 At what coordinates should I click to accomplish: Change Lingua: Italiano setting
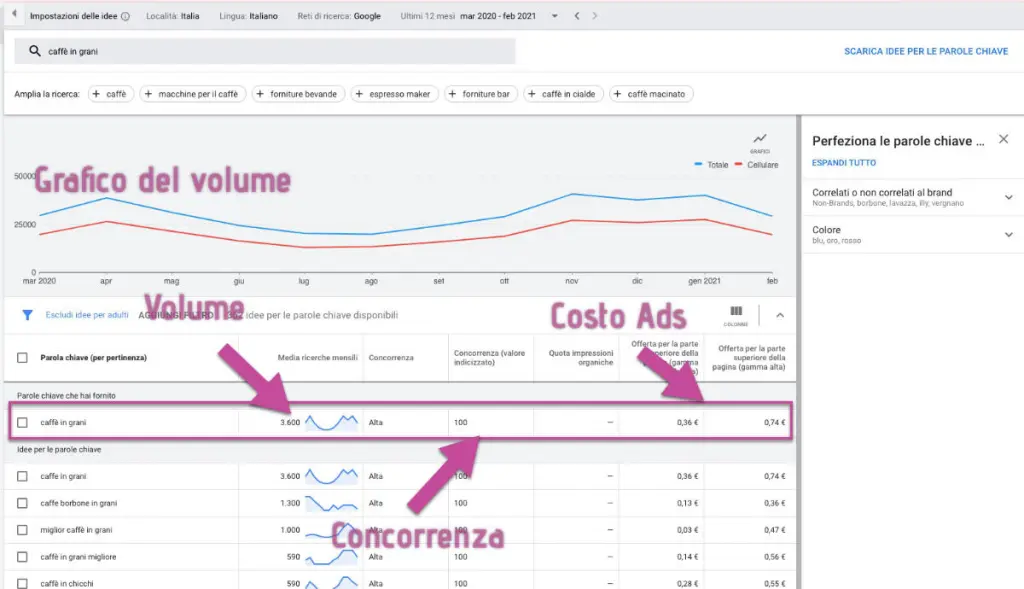click(248, 16)
